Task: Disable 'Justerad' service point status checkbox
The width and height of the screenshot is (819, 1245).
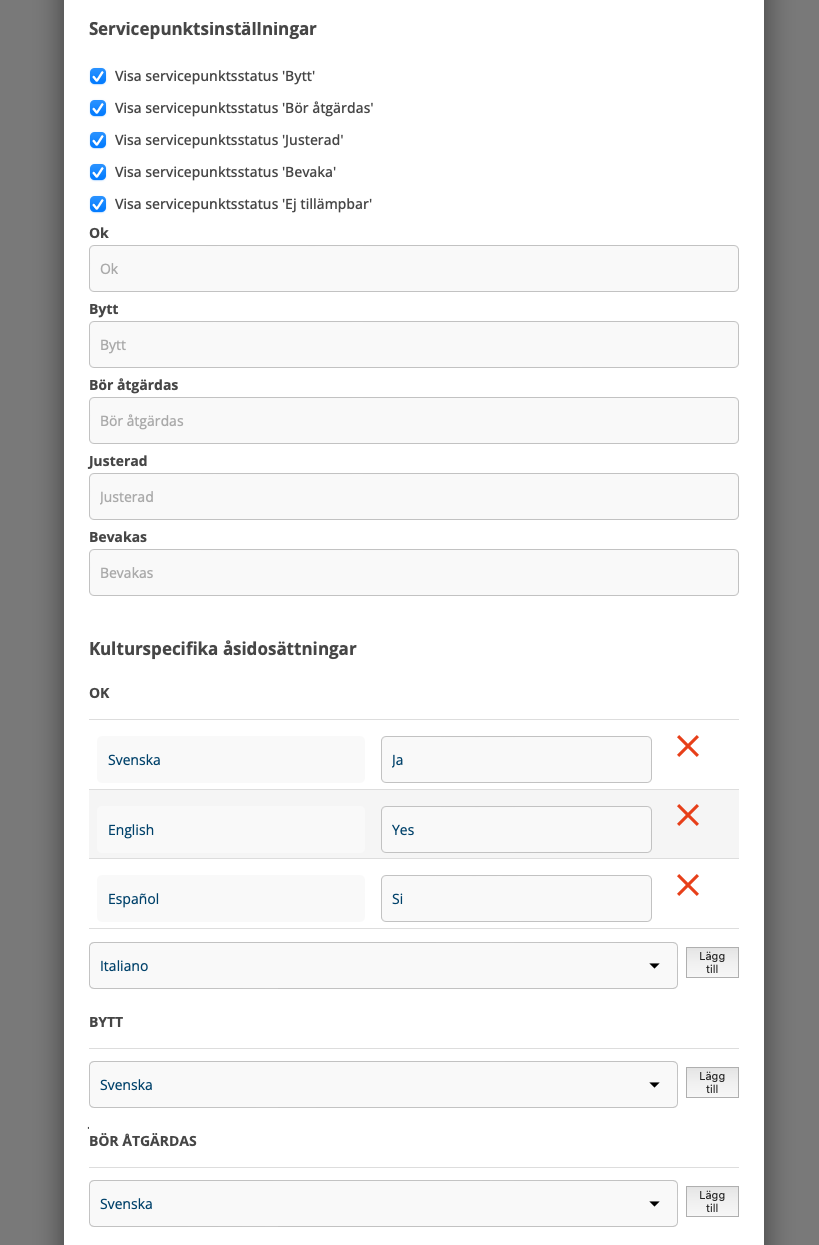Action: 98,140
